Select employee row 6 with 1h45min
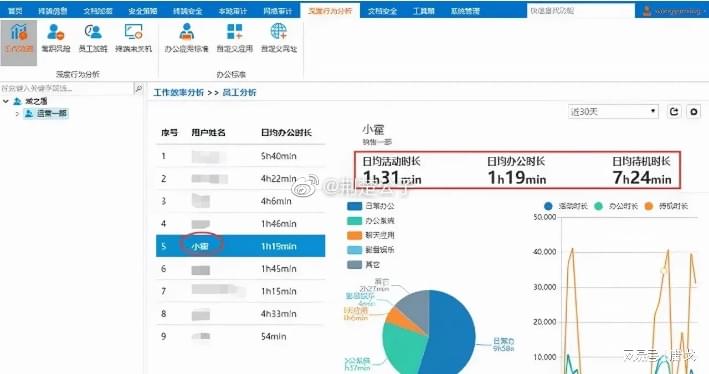 241,269
